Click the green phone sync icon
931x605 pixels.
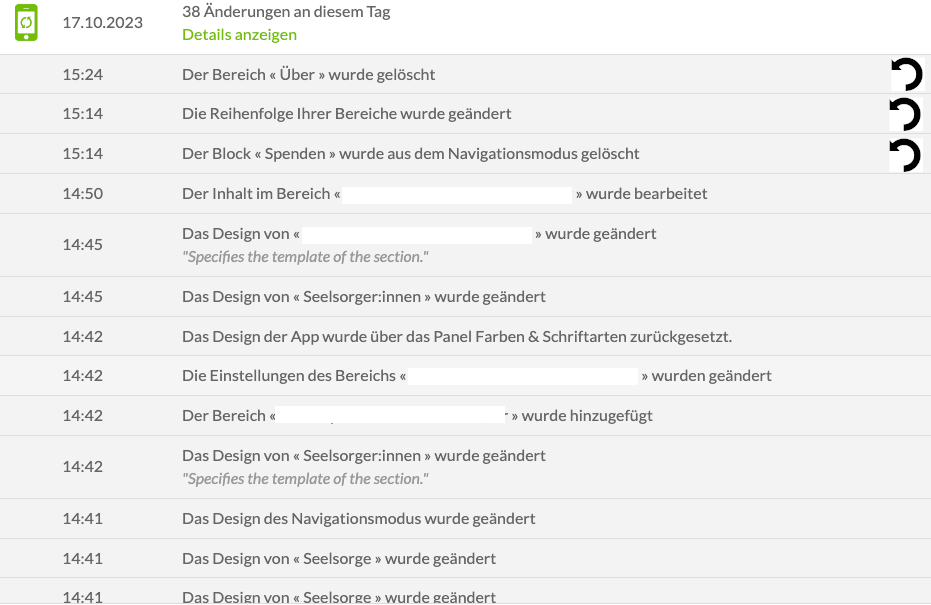tap(26, 23)
